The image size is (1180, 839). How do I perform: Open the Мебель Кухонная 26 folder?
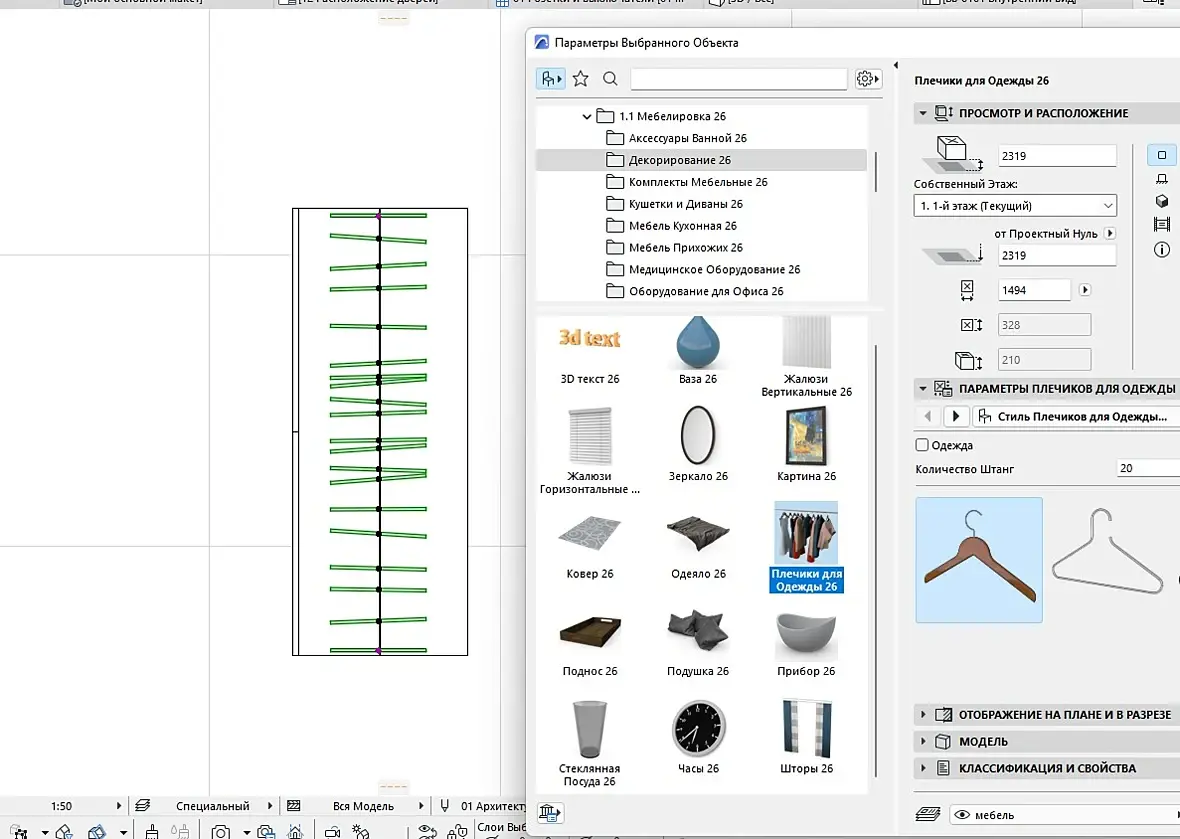click(x=682, y=226)
